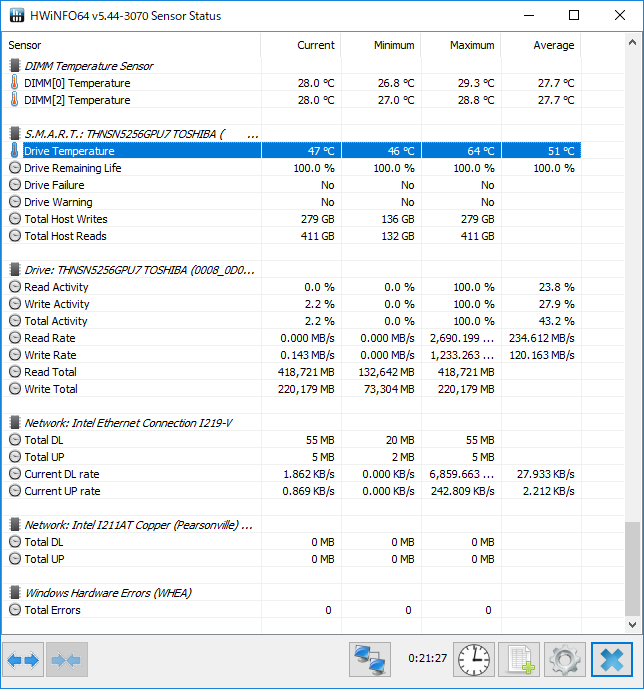This screenshot has height=689, width=644.
Task: Select the Read Total row label
Action: click(50, 372)
